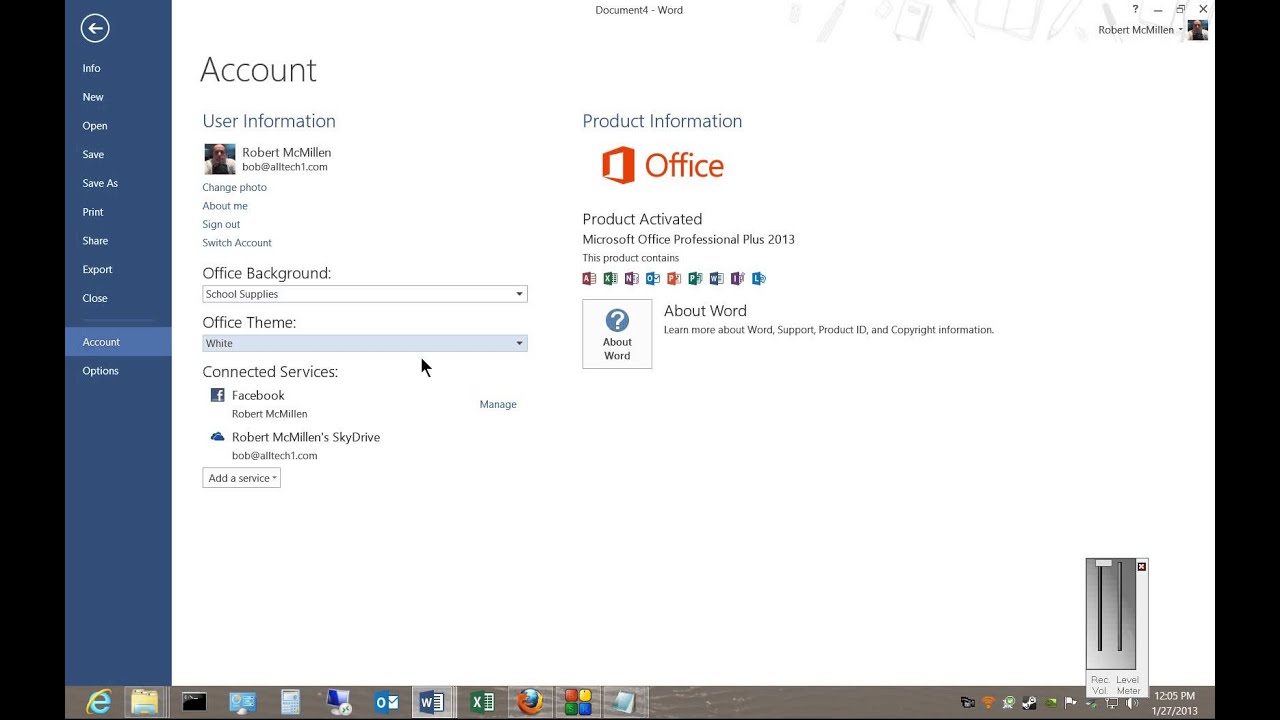The width and height of the screenshot is (1280, 720).
Task: Switch to the Account tab in sidebar
Action: click(101, 341)
